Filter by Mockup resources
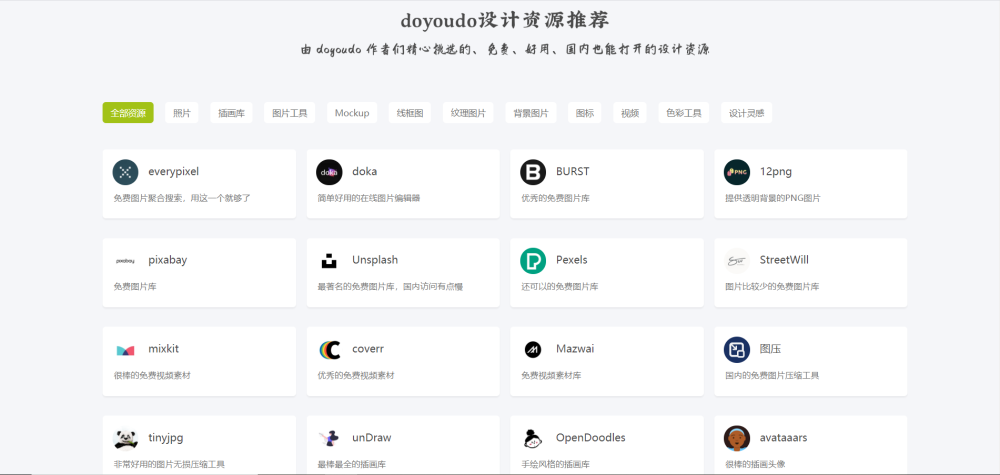 (352, 113)
